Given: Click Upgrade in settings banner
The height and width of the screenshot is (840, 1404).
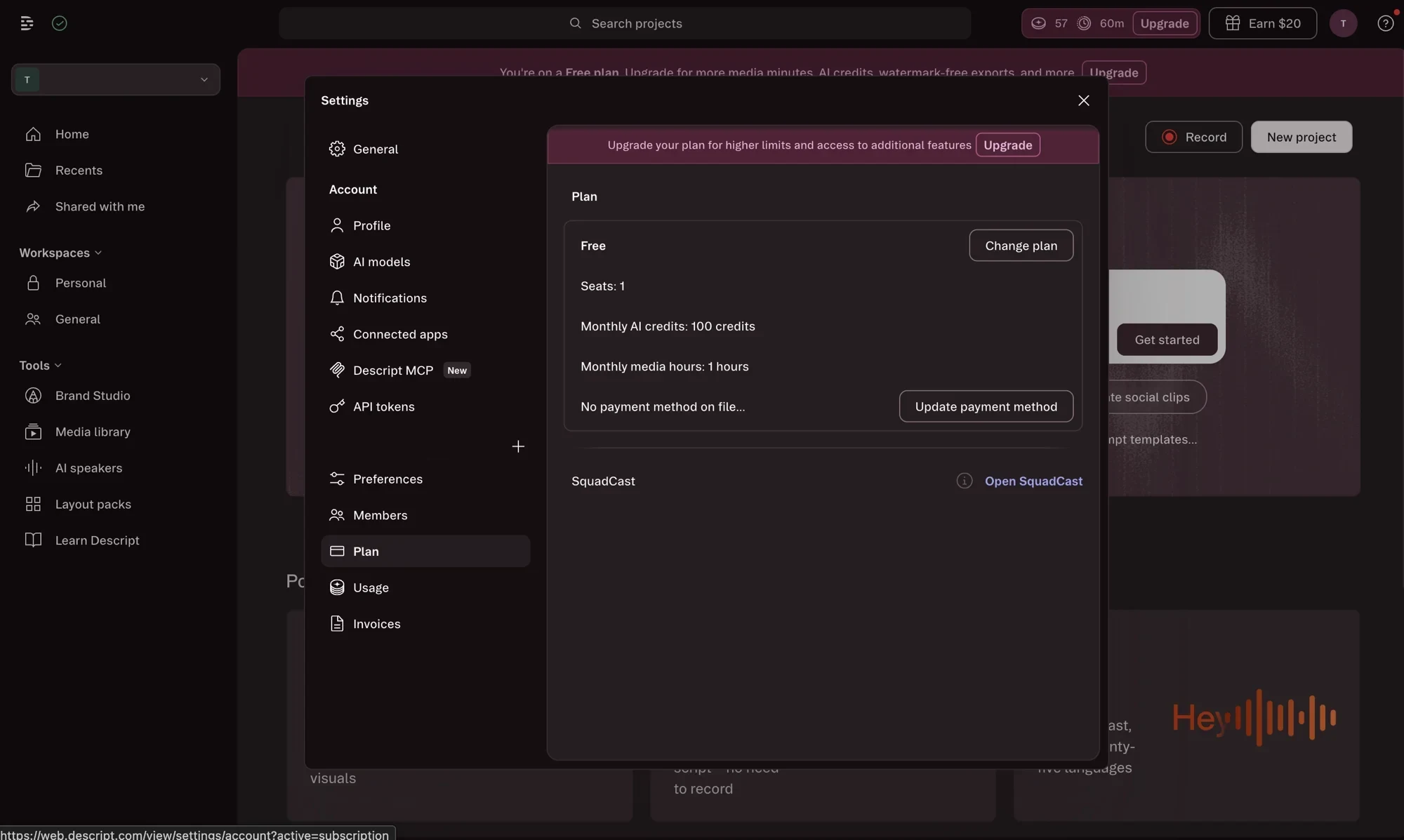Looking at the screenshot, I should point(1007,145).
